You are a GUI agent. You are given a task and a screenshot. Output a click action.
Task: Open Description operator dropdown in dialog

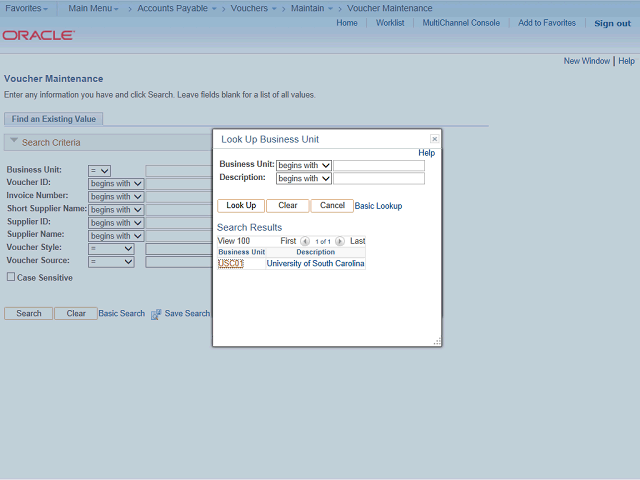(304, 178)
